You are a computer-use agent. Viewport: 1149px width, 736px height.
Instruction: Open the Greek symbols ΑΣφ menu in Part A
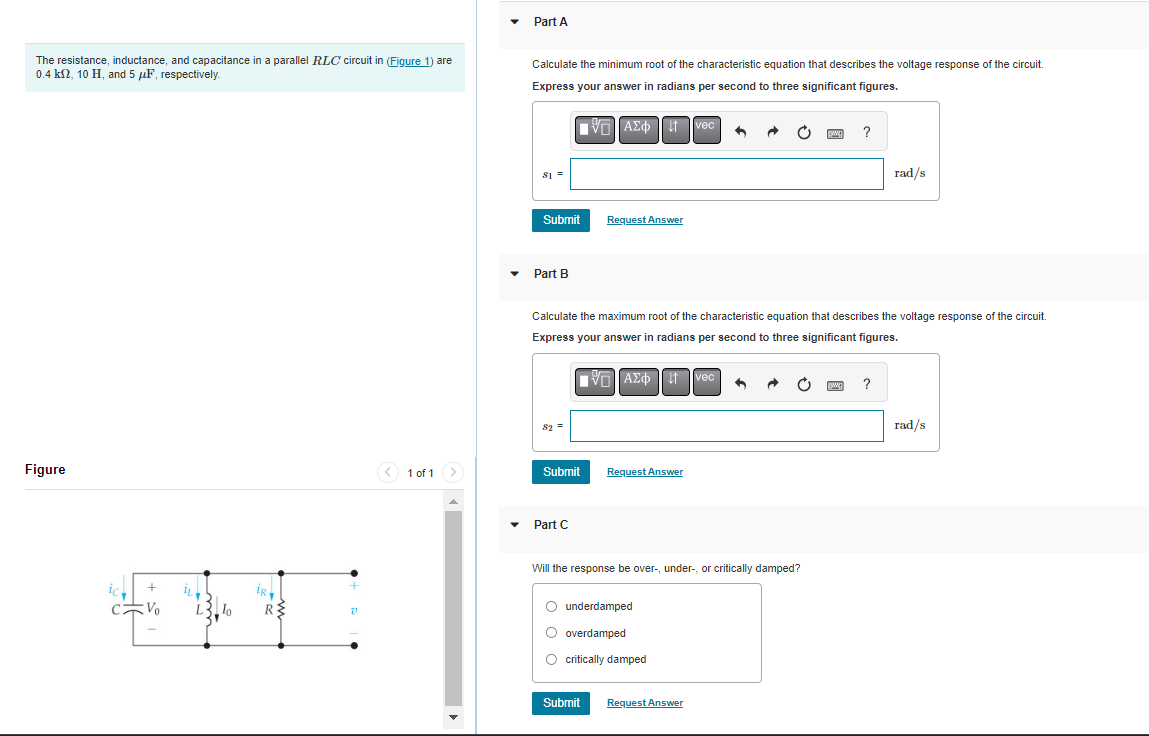[638, 130]
